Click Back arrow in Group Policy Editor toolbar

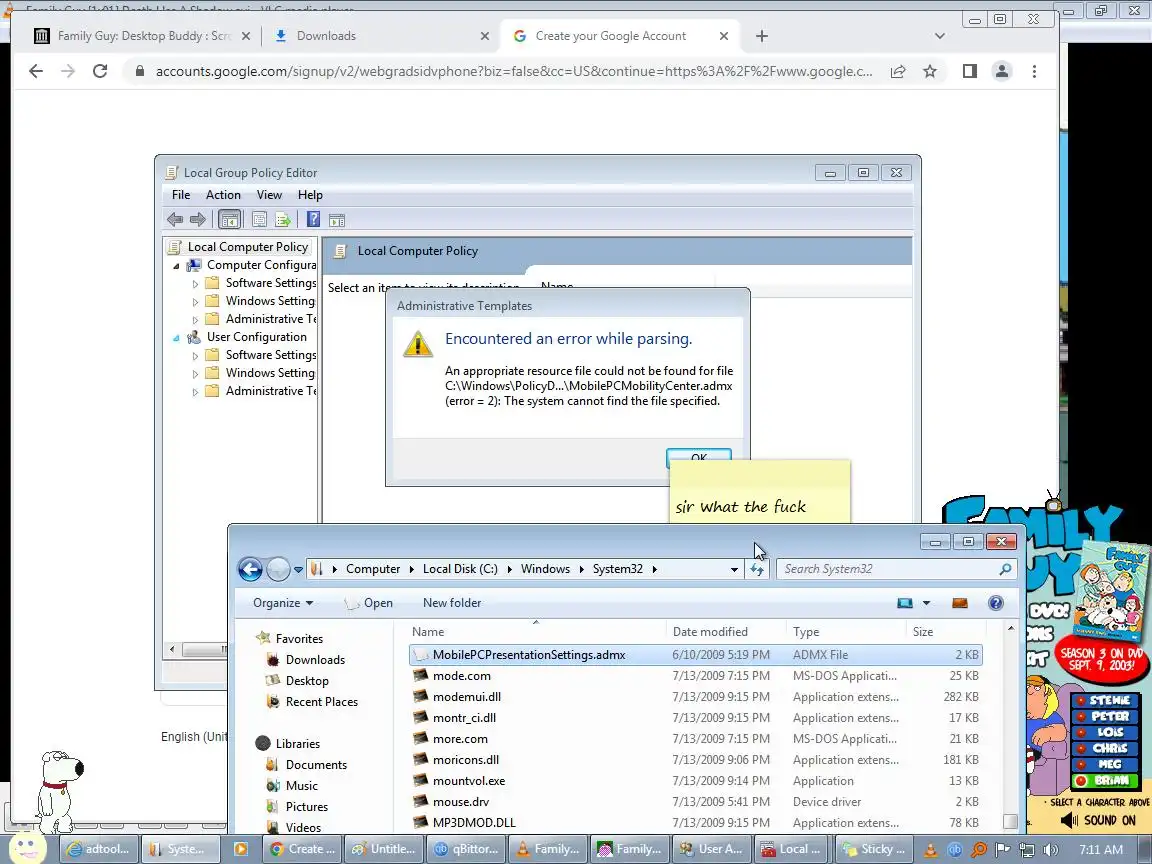(175, 219)
